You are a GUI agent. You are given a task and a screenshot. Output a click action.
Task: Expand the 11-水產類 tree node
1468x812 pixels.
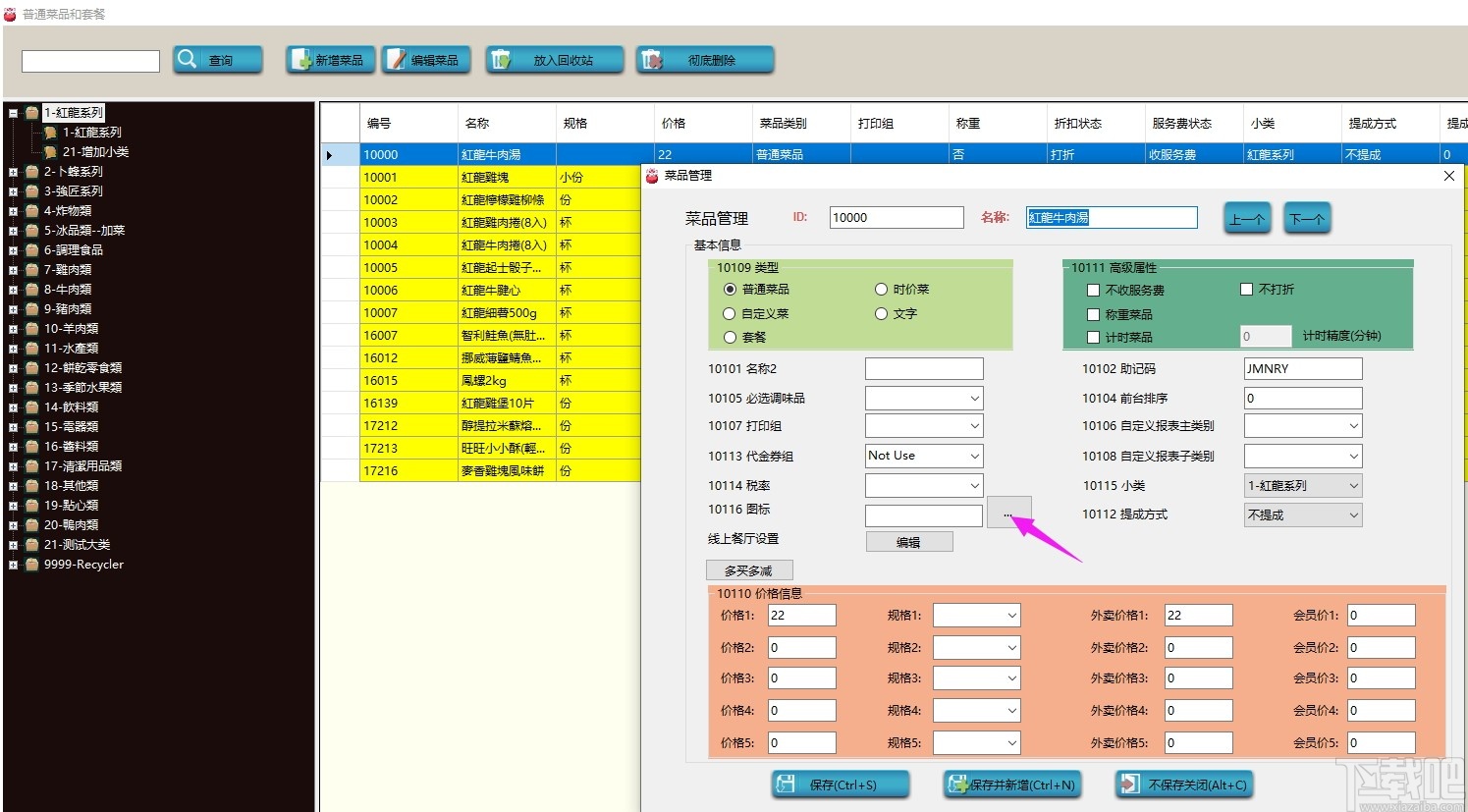[14, 349]
